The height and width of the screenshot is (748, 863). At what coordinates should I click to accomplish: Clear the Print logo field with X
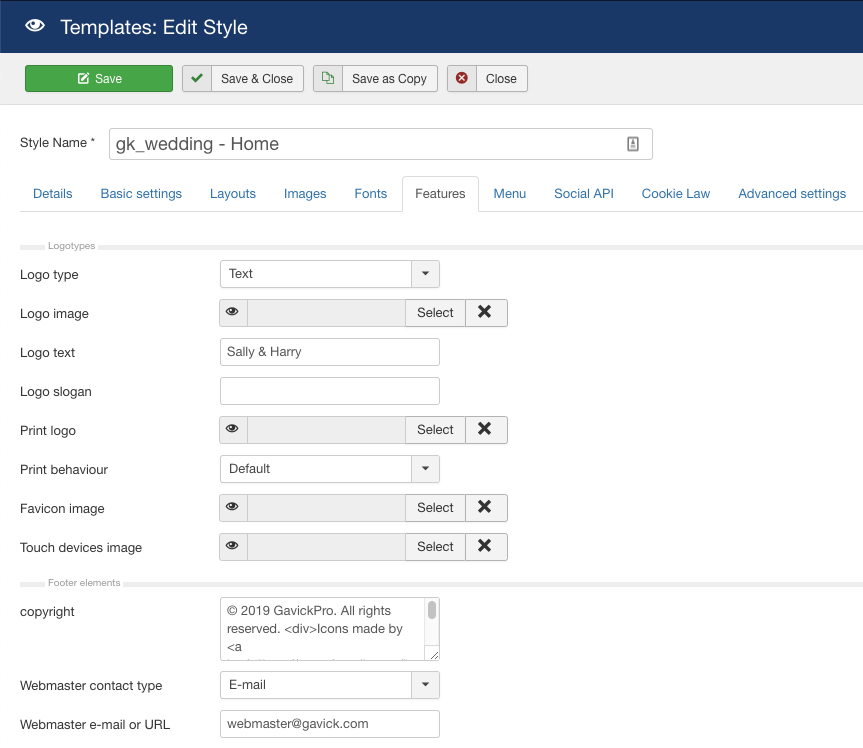(485, 430)
